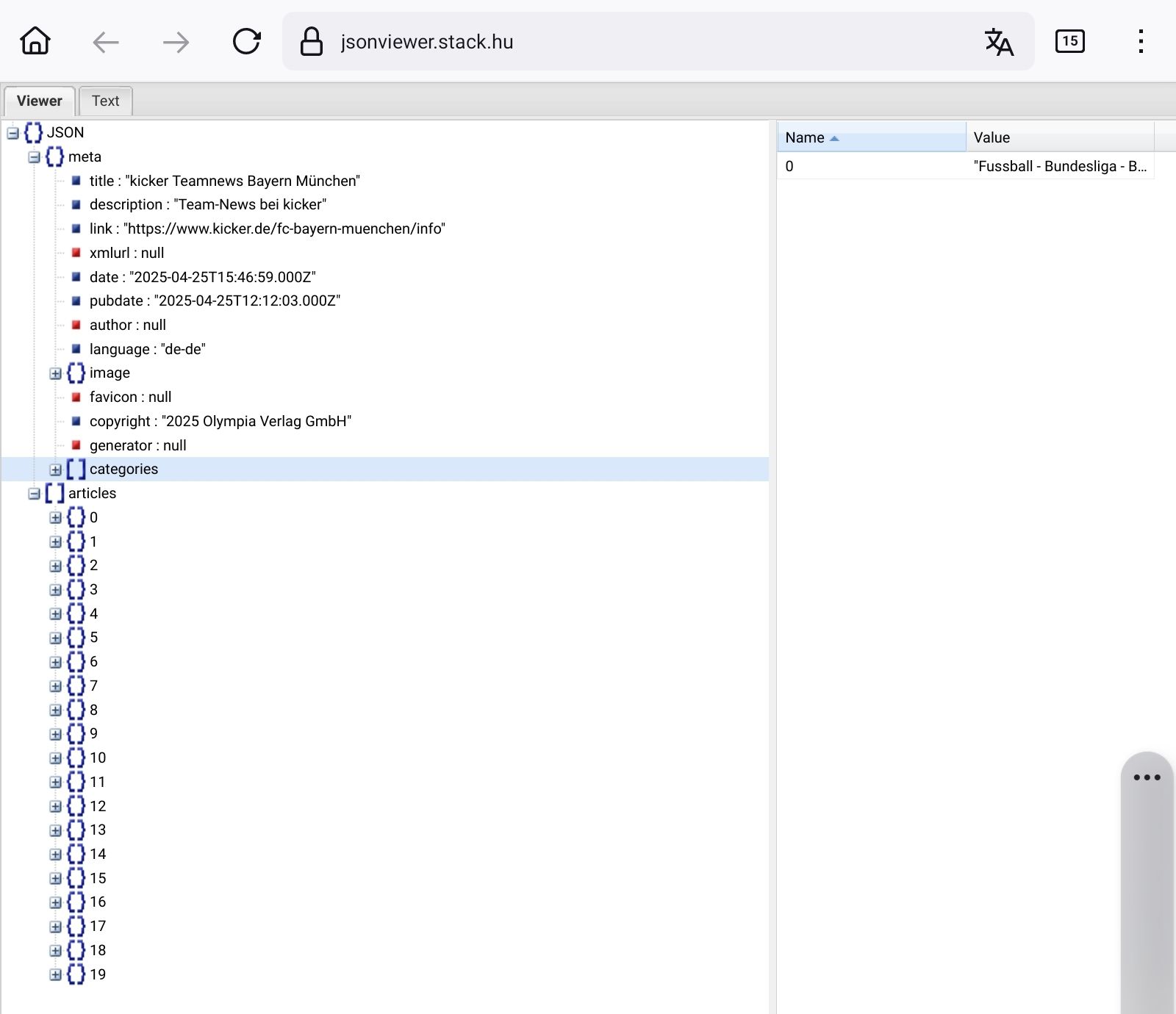The width and height of the screenshot is (1176, 1014).
Task: Collapse the meta object node
Action: tap(34, 157)
